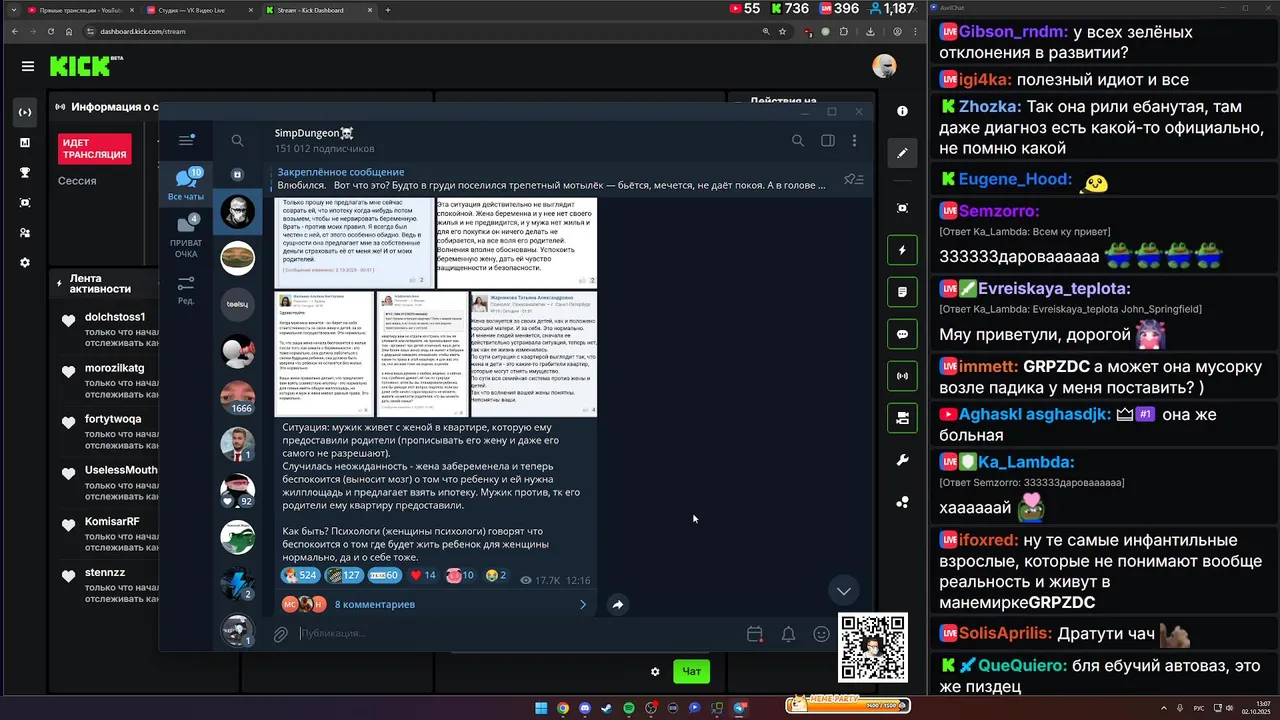Click pencil edit icon in Kick right toolbar

(902, 153)
